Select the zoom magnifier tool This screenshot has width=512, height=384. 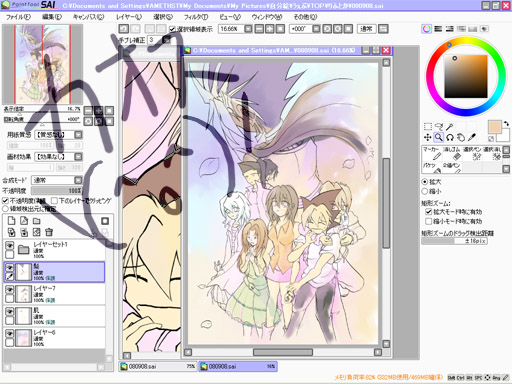(439, 137)
